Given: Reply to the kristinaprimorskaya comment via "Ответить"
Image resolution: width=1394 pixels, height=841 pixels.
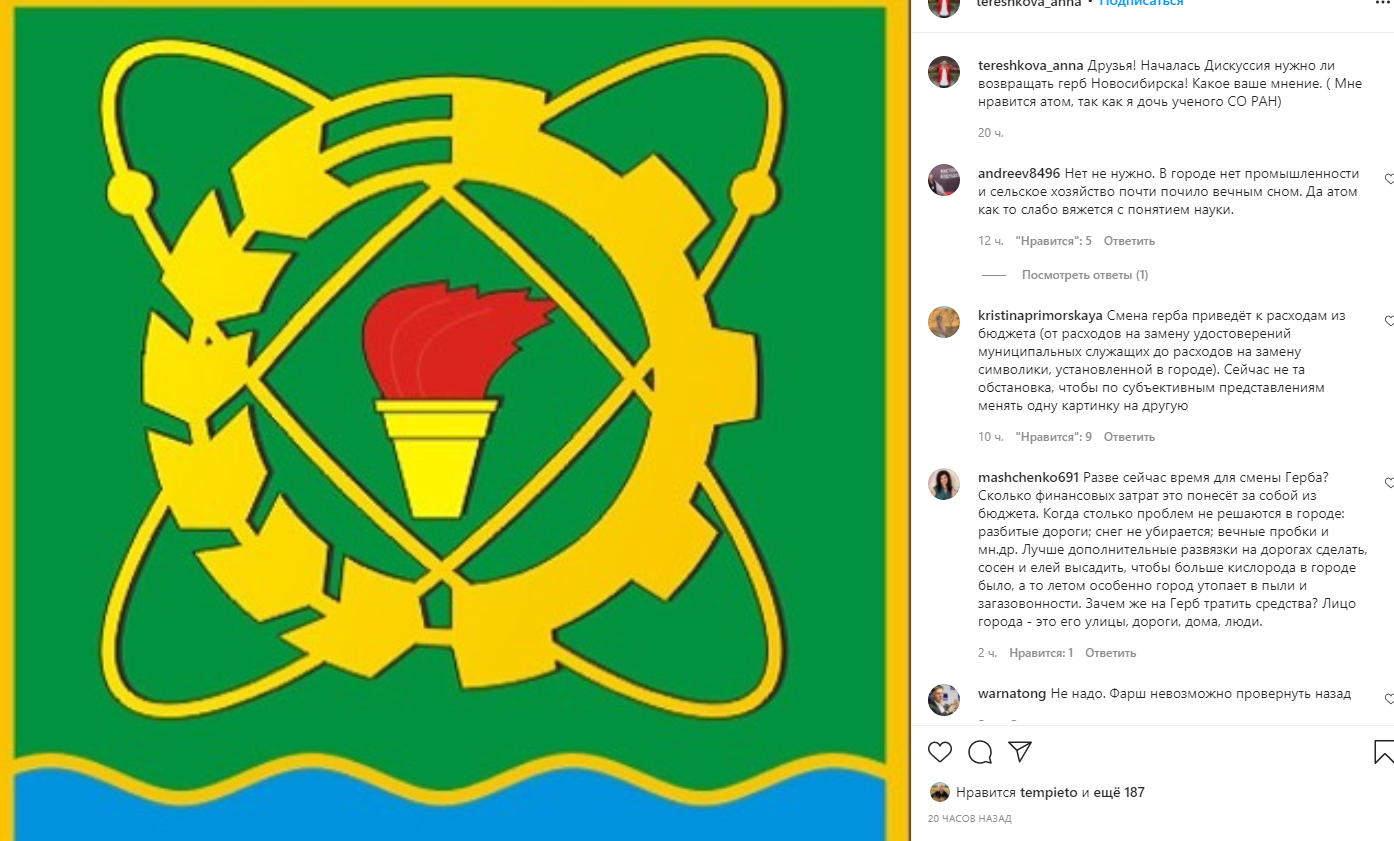Looking at the screenshot, I should point(1130,437).
